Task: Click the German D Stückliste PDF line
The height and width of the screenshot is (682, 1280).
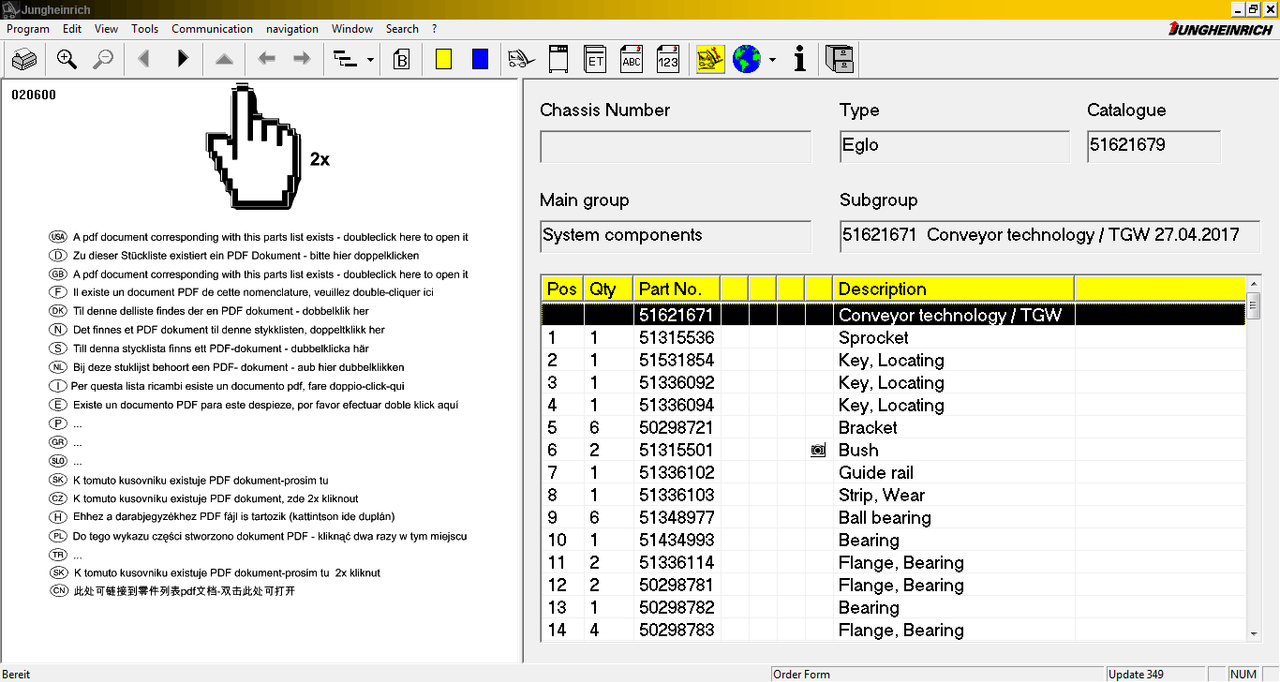Action: (x=234, y=255)
